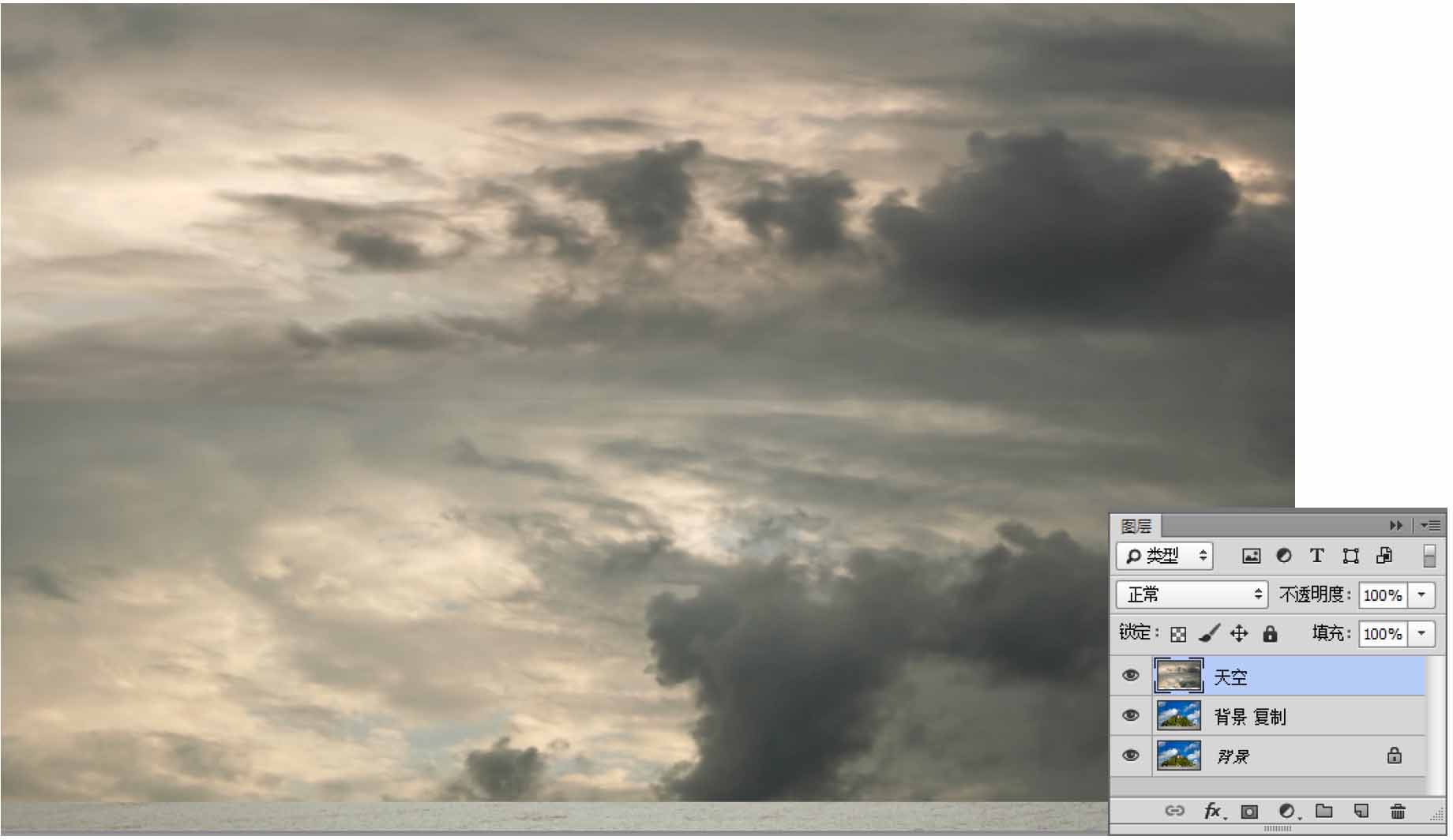Add a layer mask icon
Screen dimensions: 1453x840
(x=1249, y=812)
